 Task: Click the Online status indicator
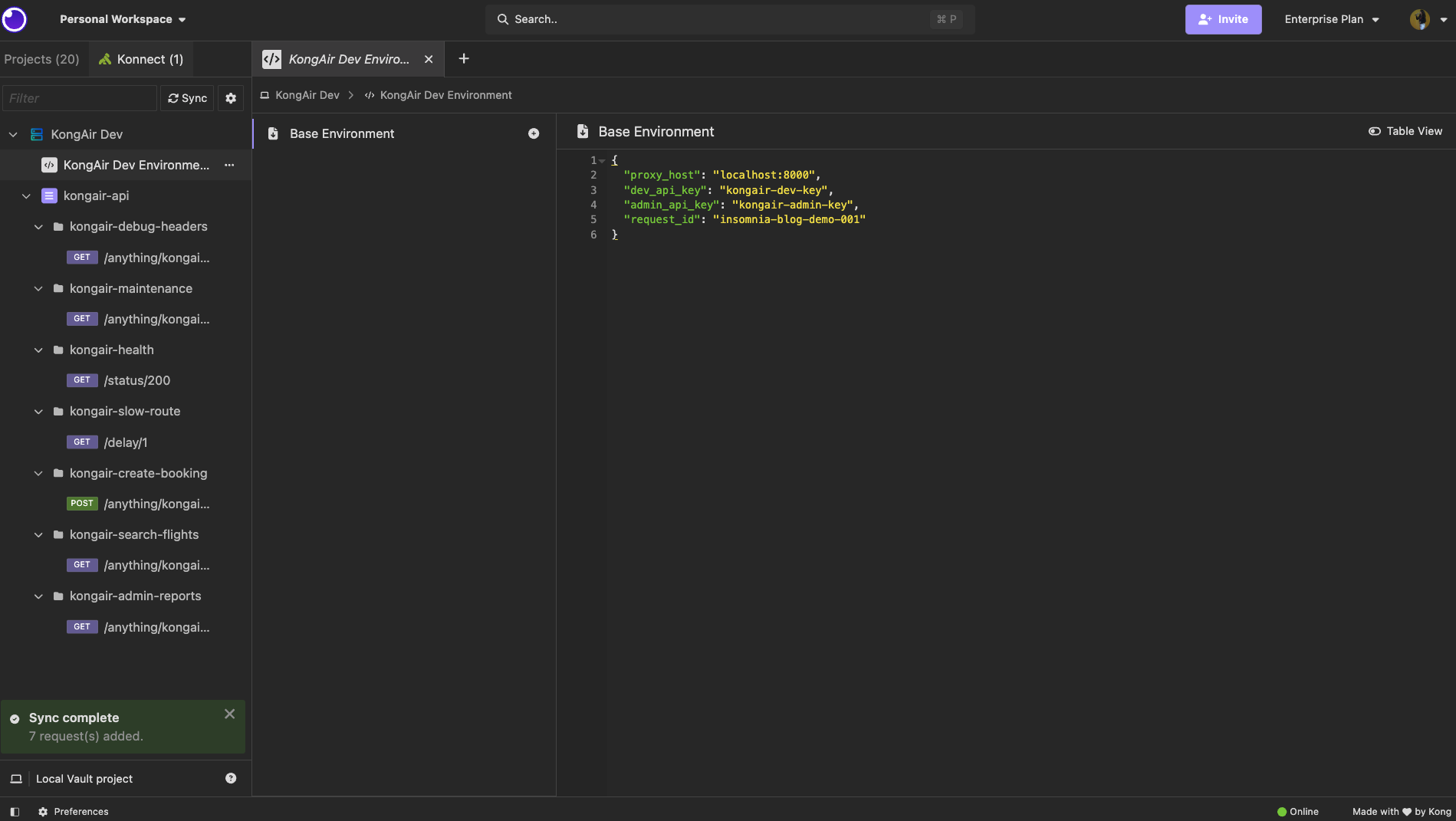point(1298,812)
